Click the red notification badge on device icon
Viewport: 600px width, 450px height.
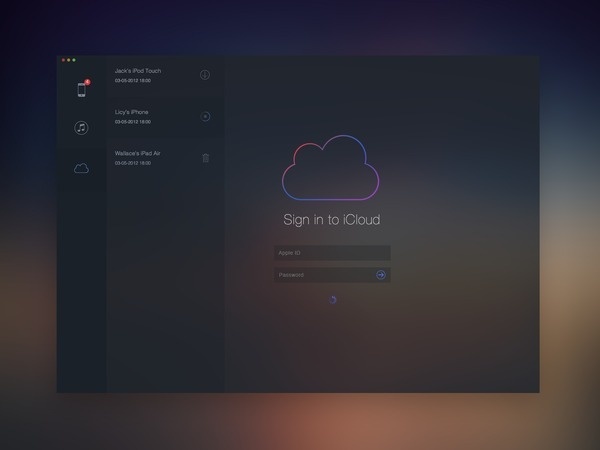coord(88,82)
